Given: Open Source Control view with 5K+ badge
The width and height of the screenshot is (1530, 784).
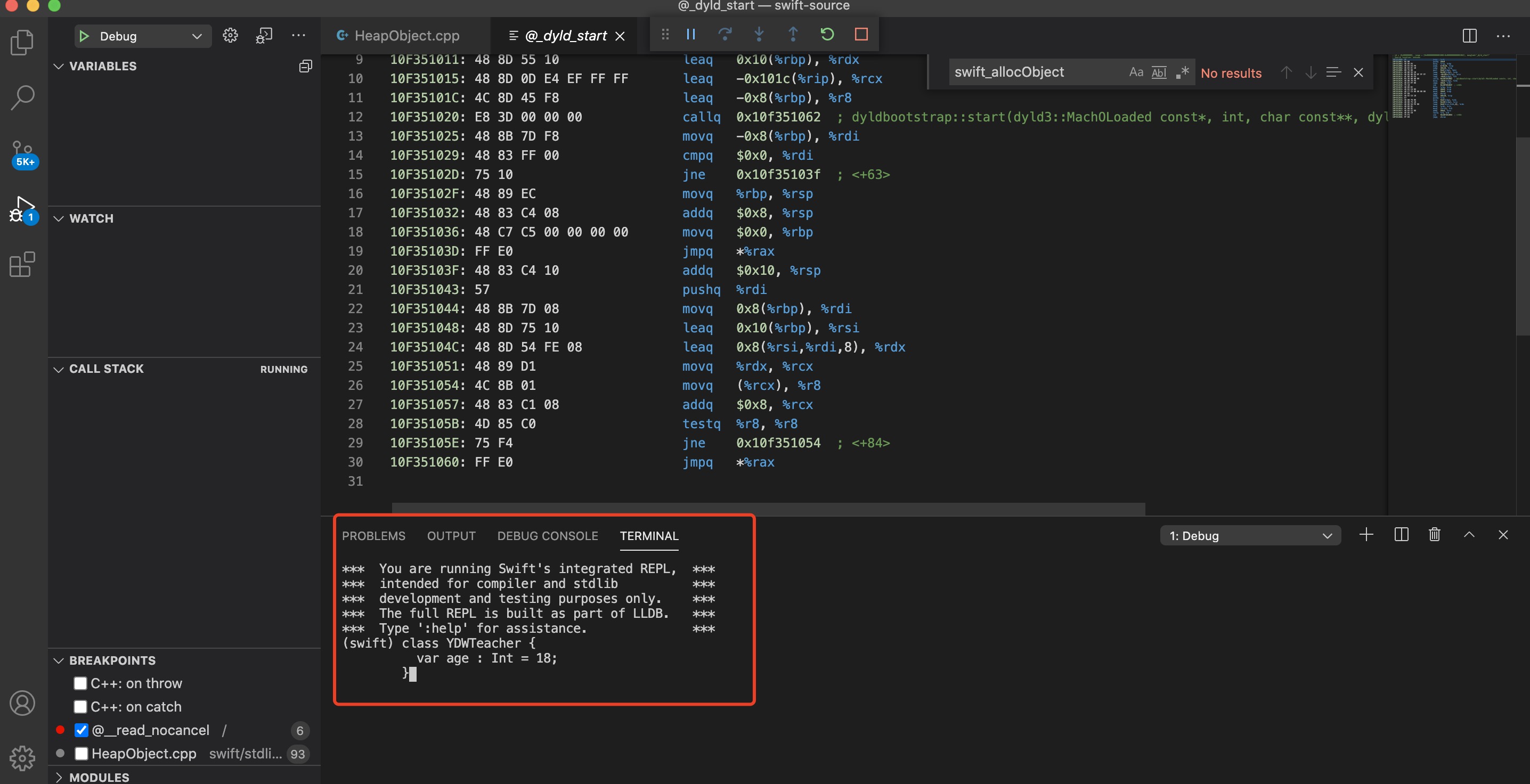Looking at the screenshot, I should [24, 154].
